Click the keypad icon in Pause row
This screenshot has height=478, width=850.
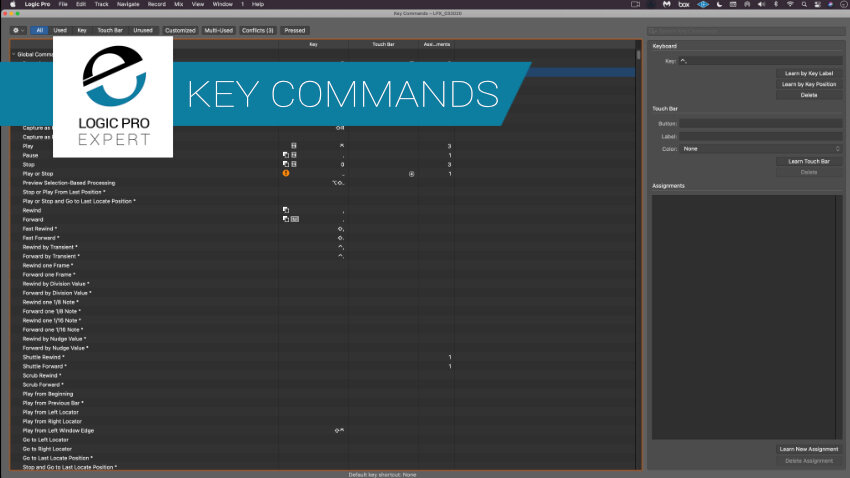click(x=294, y=155)
